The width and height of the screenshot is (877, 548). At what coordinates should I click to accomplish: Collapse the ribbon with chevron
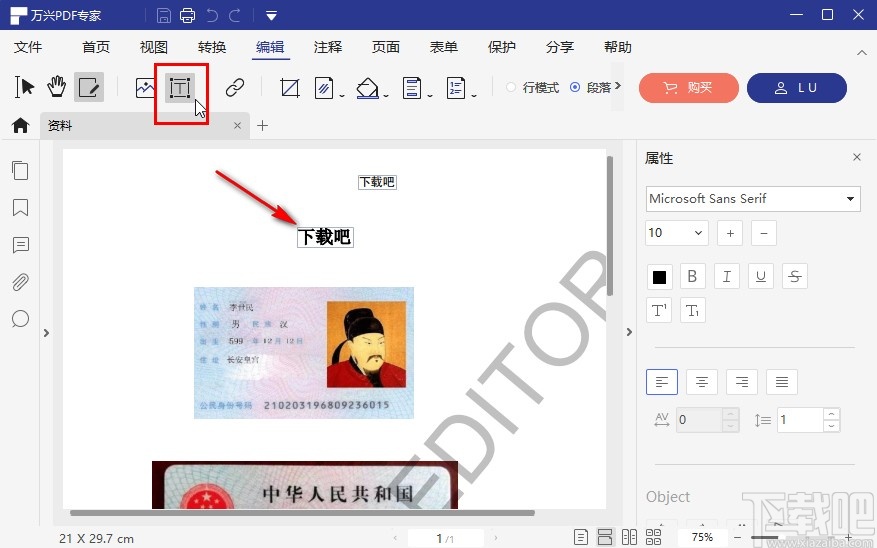[x=861, y=53]
